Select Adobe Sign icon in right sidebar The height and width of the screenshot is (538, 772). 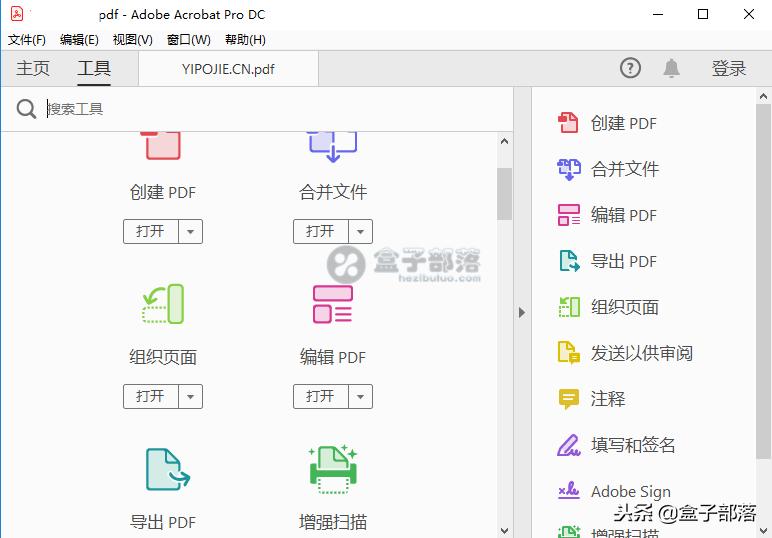tap(569, 490)
